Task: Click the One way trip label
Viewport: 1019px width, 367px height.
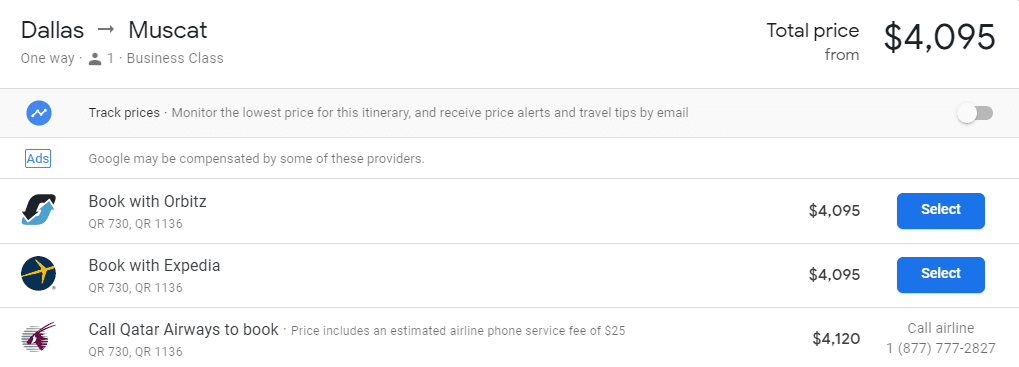Action: (47, 58)
